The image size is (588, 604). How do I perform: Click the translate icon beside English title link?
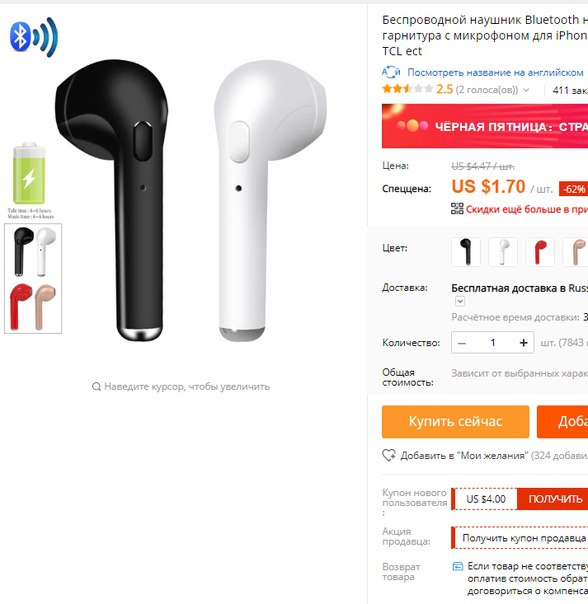(x=391, y=72)
